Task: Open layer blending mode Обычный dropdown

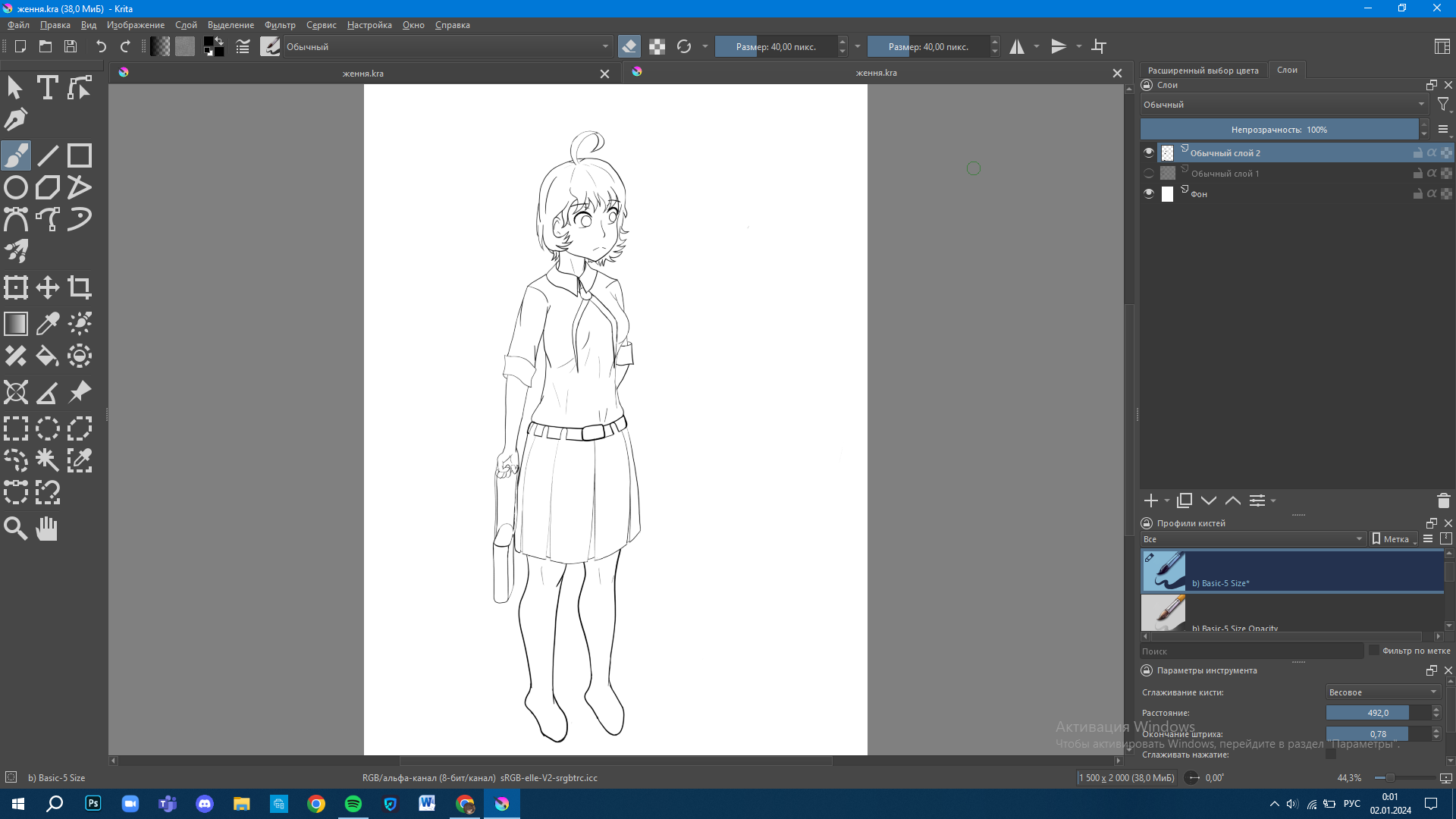Action: 1283,105
